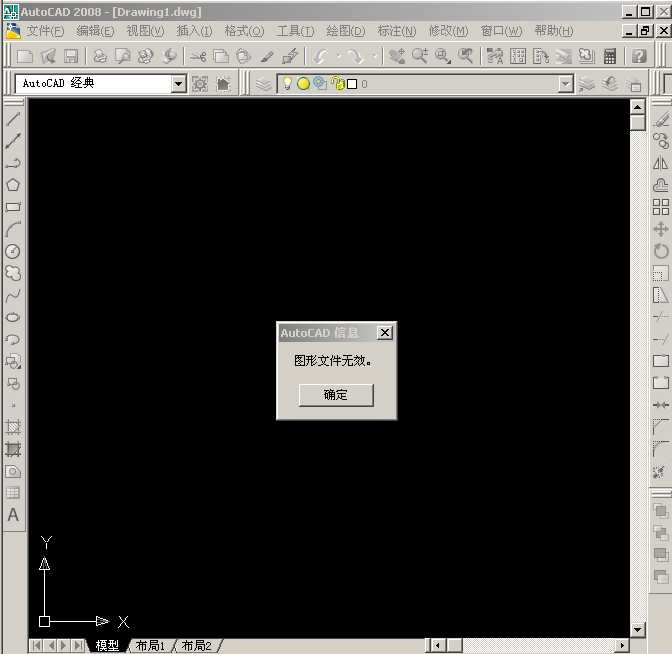Toggle layer 0 lock icon

click(338, 84)
